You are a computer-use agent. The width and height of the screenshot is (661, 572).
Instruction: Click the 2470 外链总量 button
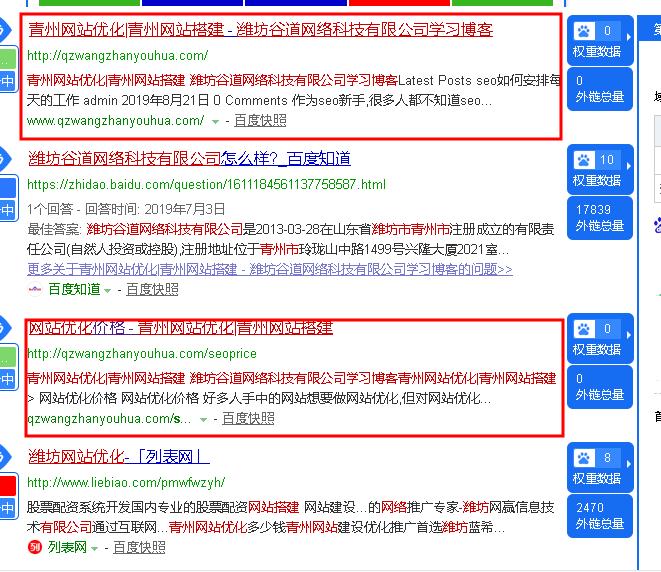600,516
